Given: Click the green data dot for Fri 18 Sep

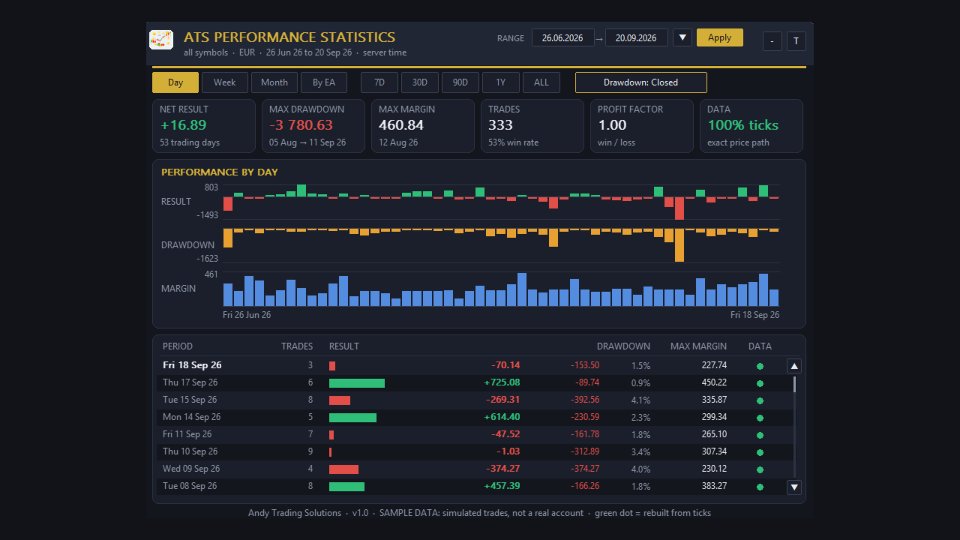Looking at the screenshot, I should coord(760,366).
